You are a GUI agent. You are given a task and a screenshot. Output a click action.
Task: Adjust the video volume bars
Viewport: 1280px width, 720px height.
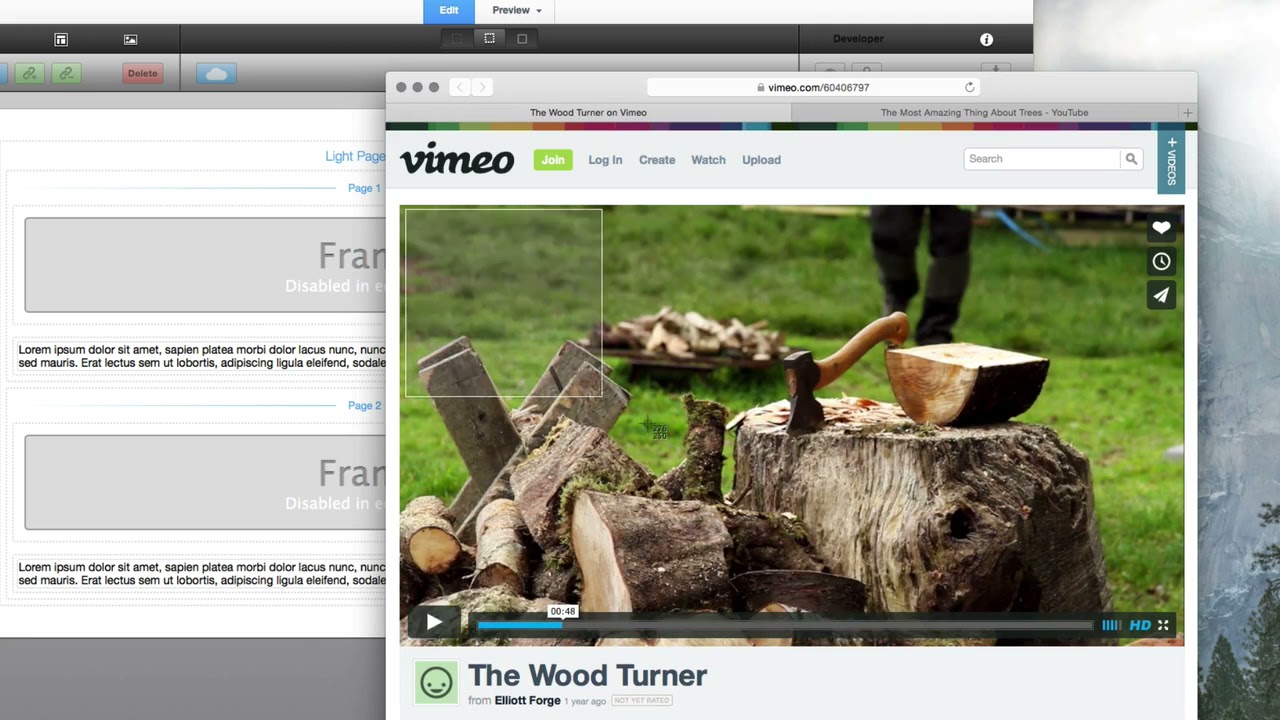point(1111,625)
